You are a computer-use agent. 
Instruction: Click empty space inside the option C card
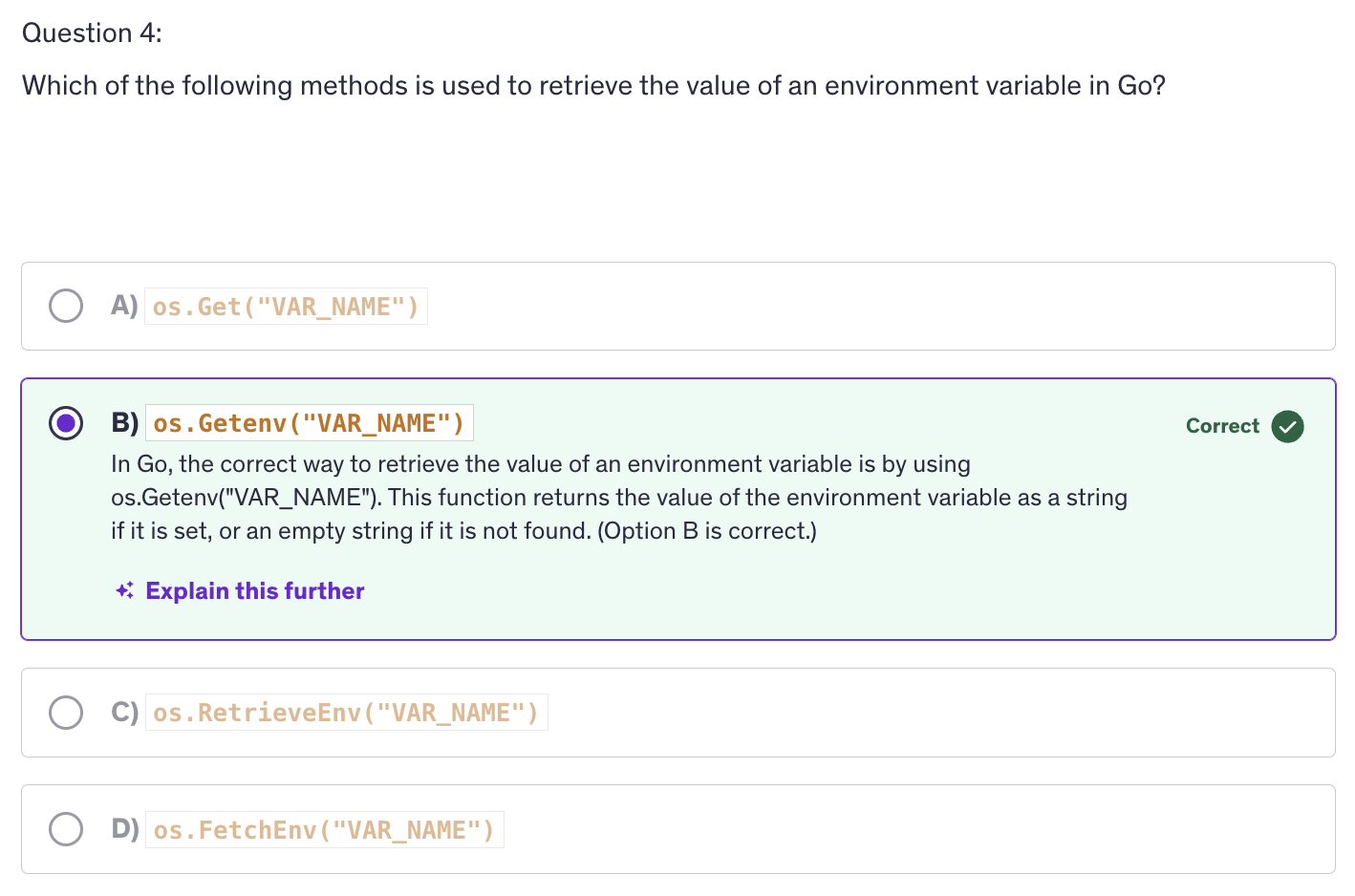click(x=908, y=713)
